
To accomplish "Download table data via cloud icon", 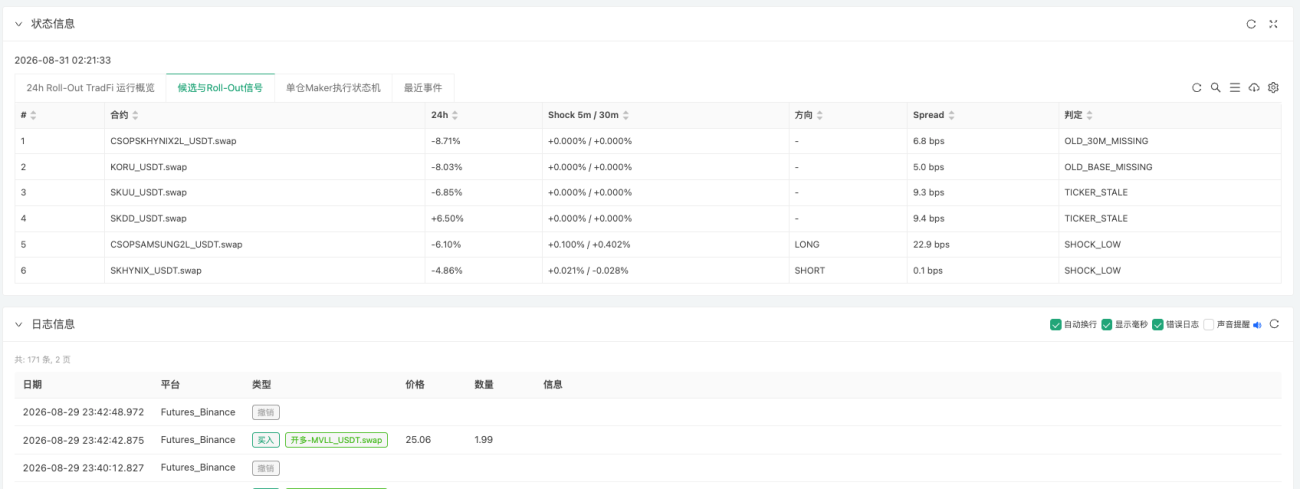I will click(x=1254, y=88).
